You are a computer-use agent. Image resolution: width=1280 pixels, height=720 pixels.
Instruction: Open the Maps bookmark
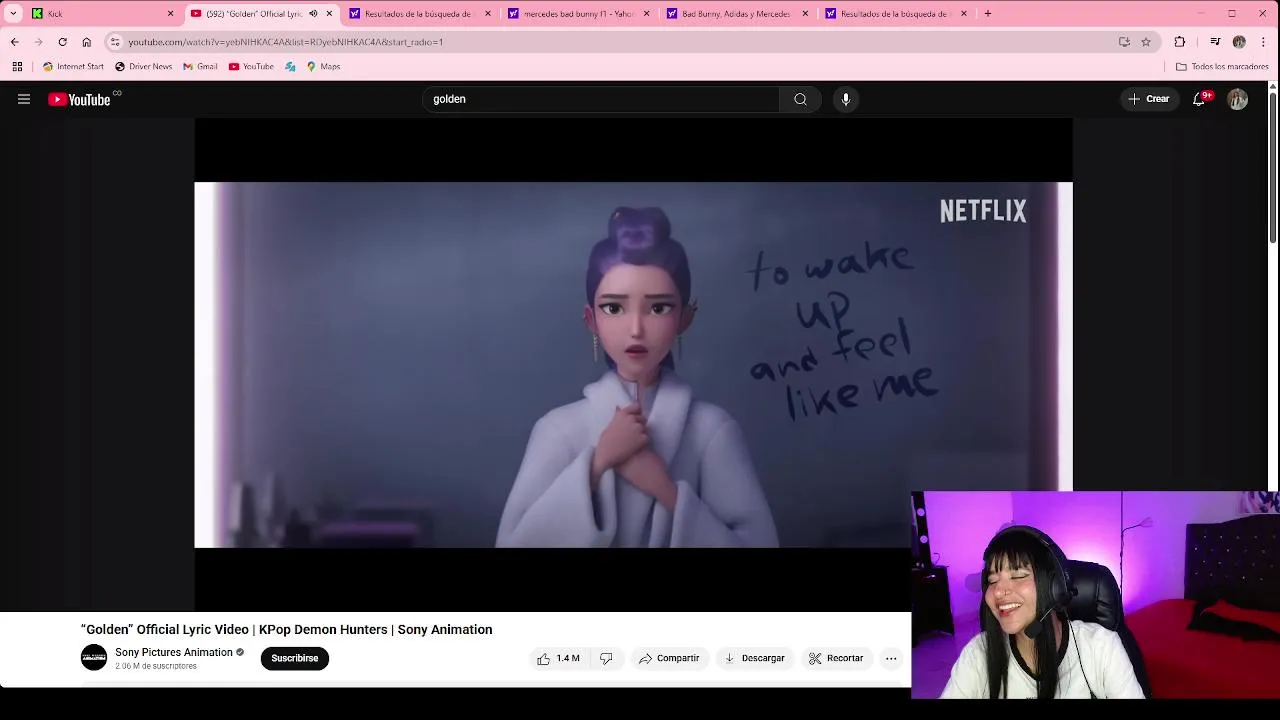click(x=323, y=67)
